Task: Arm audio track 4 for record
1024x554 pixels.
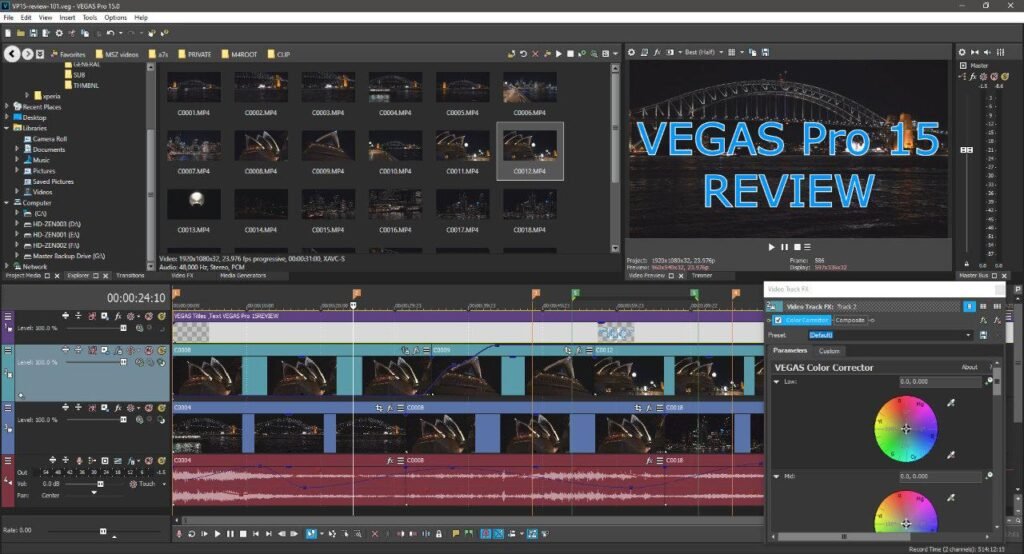Action: pos(79,461)
